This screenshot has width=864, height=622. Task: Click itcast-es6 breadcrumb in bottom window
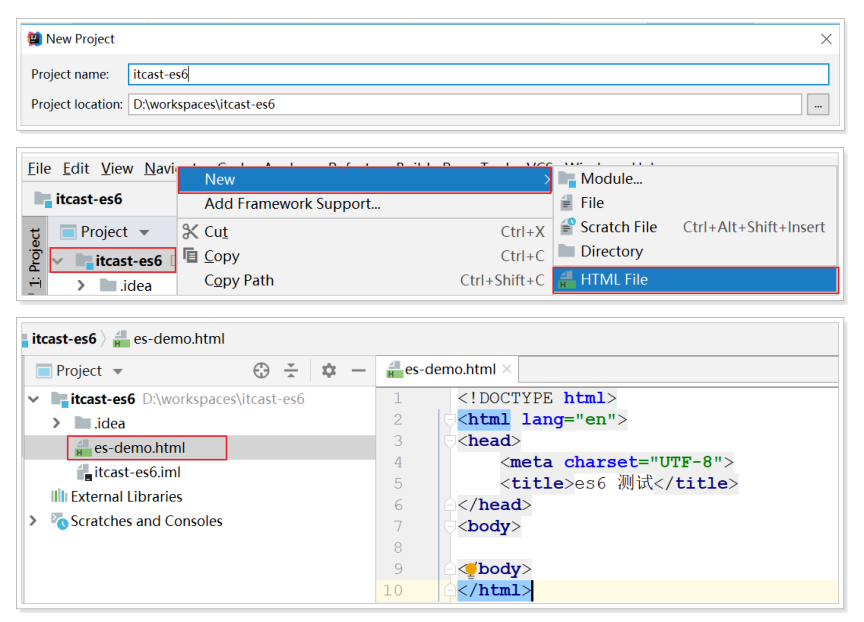(64, 339)
